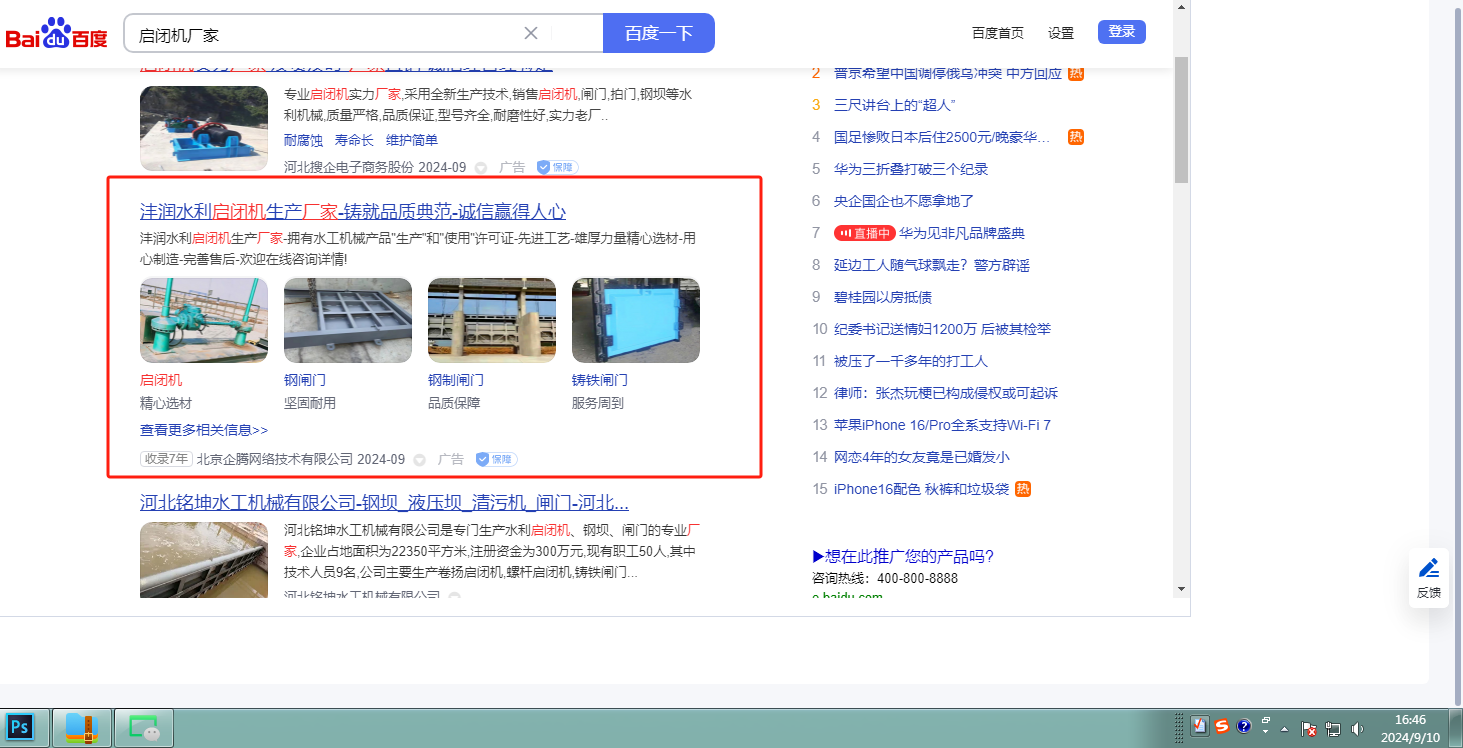Open hot topic 华为见非凡品牌盛典
This screenshot has height=748, width=1463.
click(x=962, y=233)
